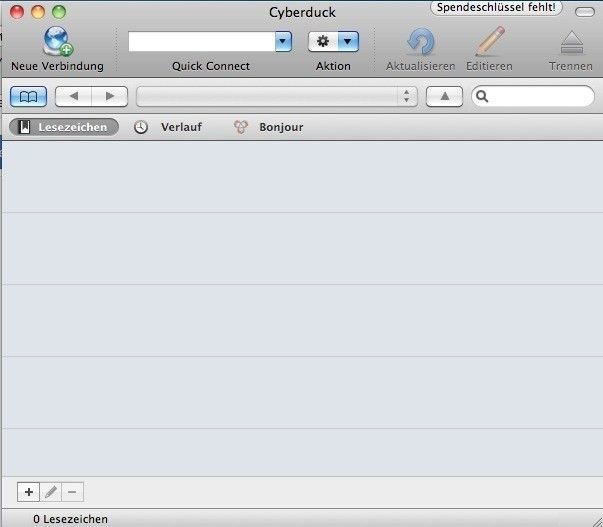Switch to the Bonjour tab
The width and height of the screenshot is (603, 527).
(268, 127)
